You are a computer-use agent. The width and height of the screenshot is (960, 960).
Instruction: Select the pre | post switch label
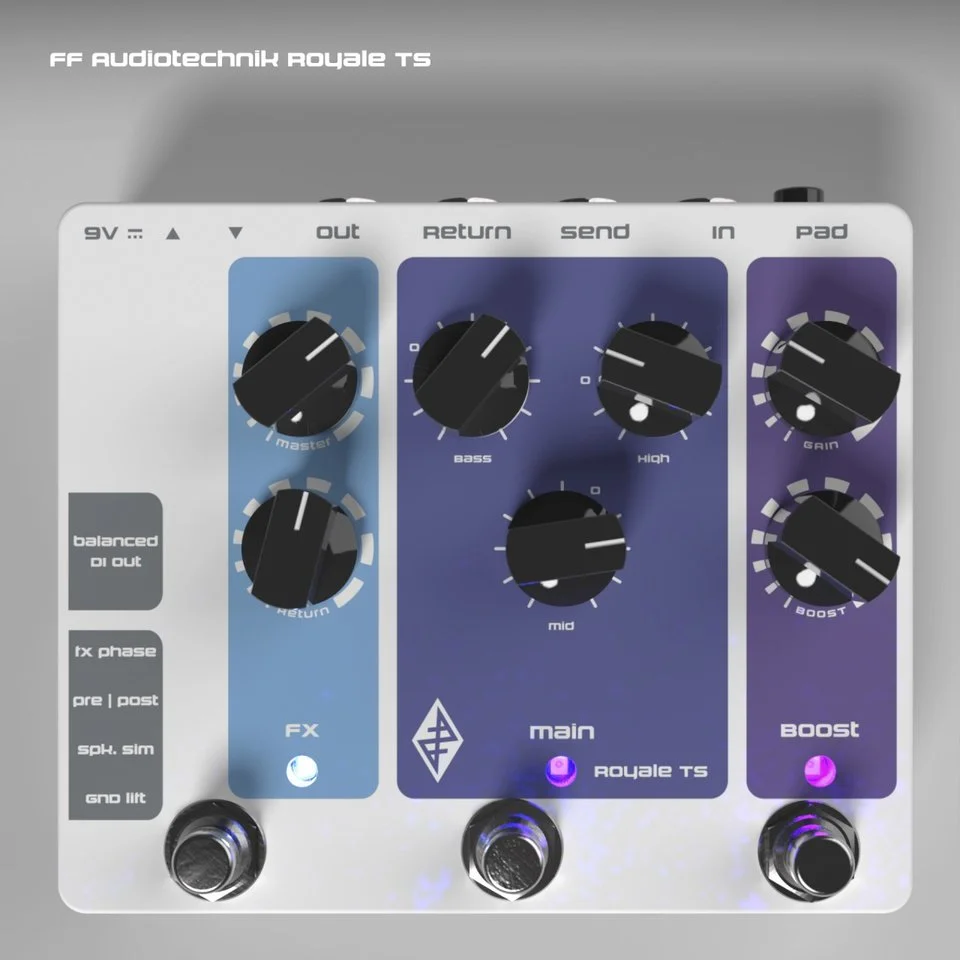[x=115, y=701]
